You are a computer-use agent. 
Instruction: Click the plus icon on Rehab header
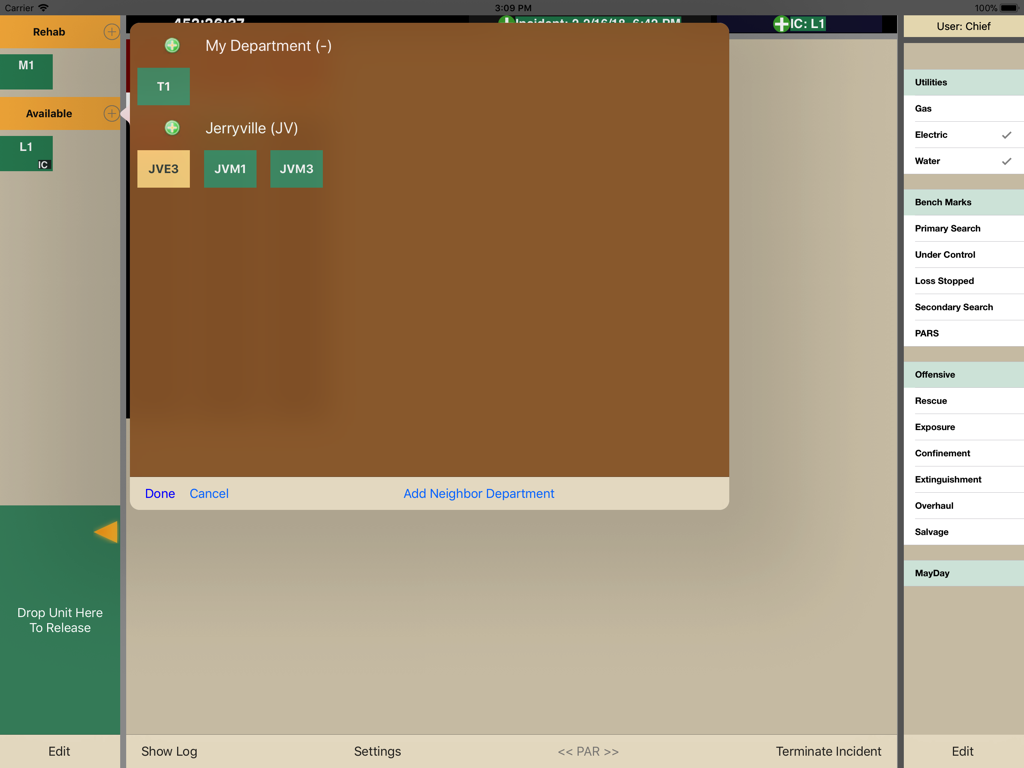(x=111, y=32)
